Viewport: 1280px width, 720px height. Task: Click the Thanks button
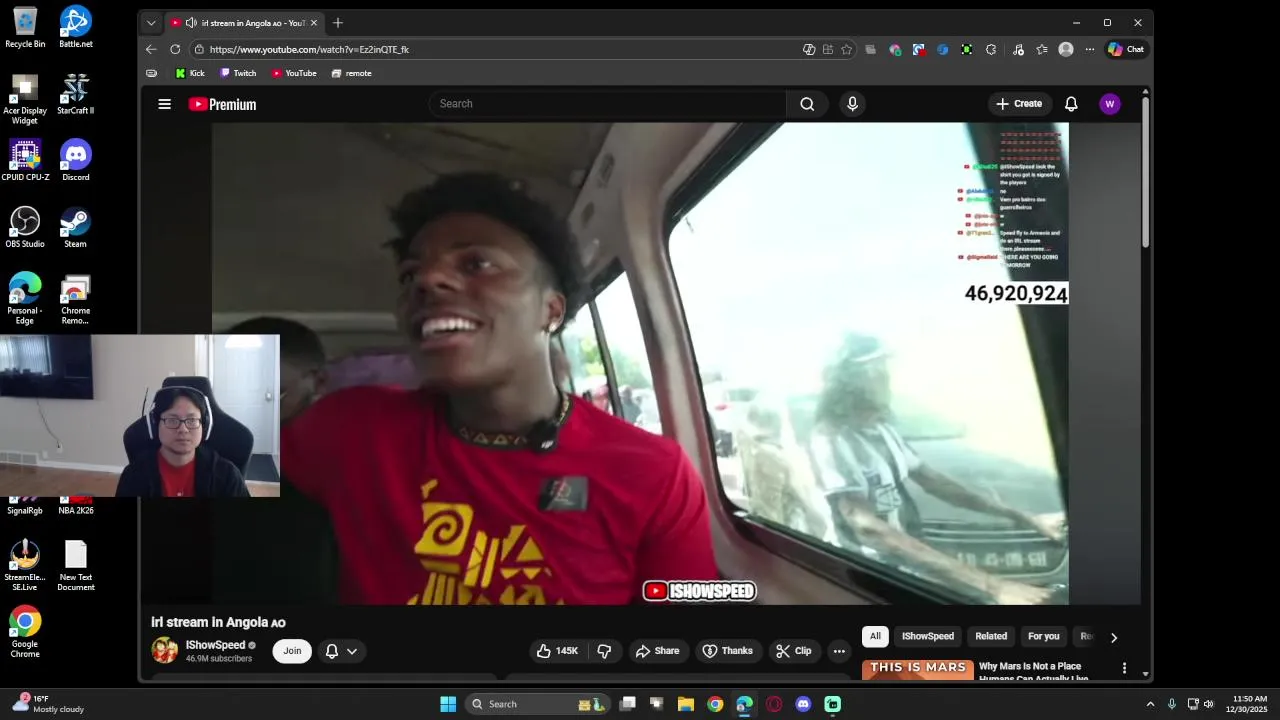pyautogui.click(x=727, y=651)
